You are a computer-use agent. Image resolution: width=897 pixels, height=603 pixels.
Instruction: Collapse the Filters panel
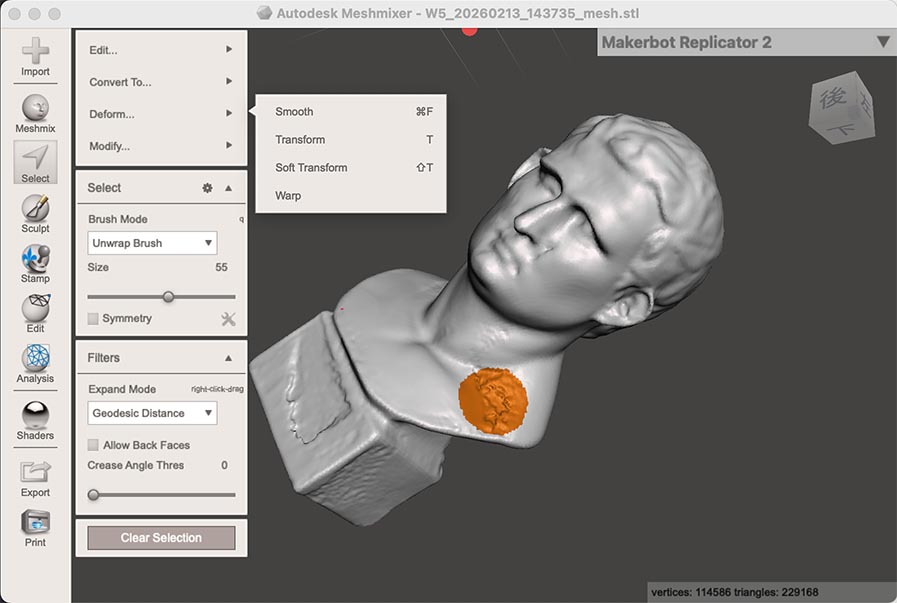pos(228,357)
